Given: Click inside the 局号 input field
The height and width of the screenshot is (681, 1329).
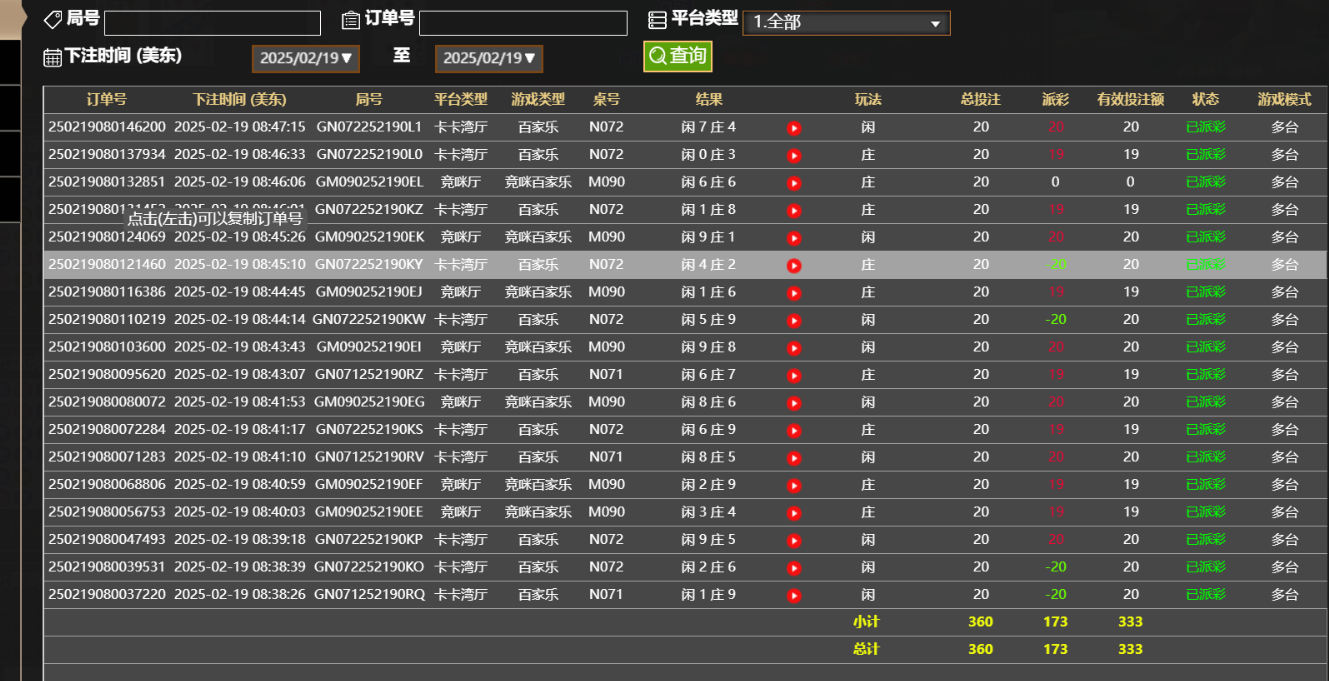Looking at the screenshot, I should pyautogui.click(x=212, y=21).
